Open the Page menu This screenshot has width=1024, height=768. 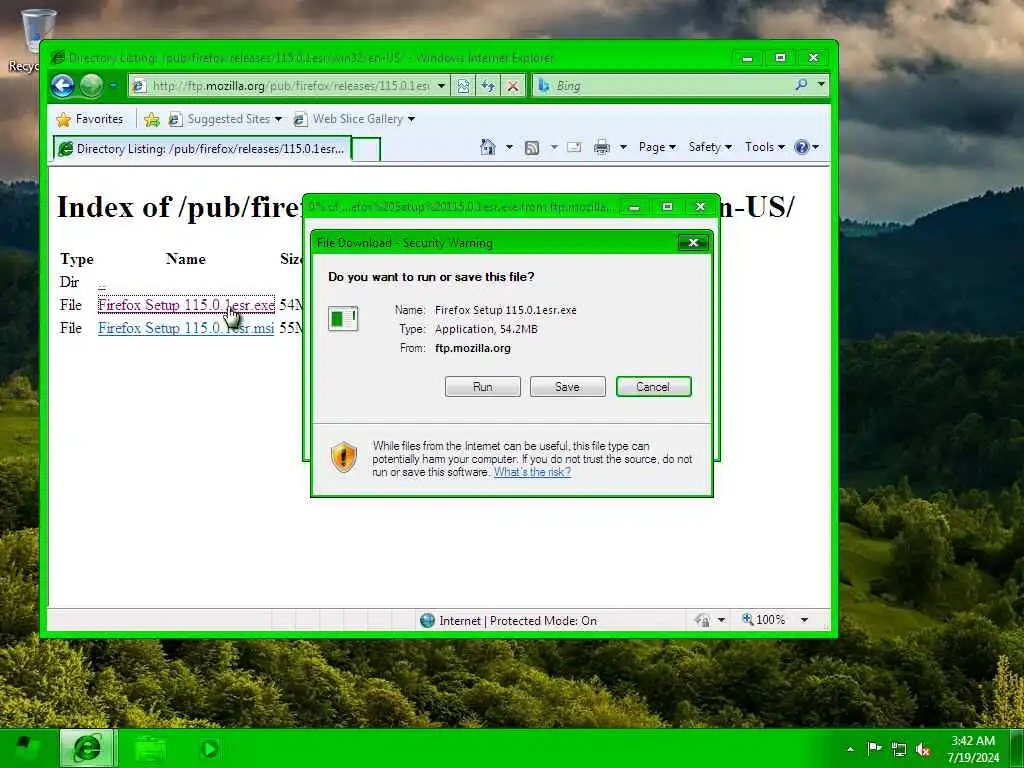(x=657, y=147)
